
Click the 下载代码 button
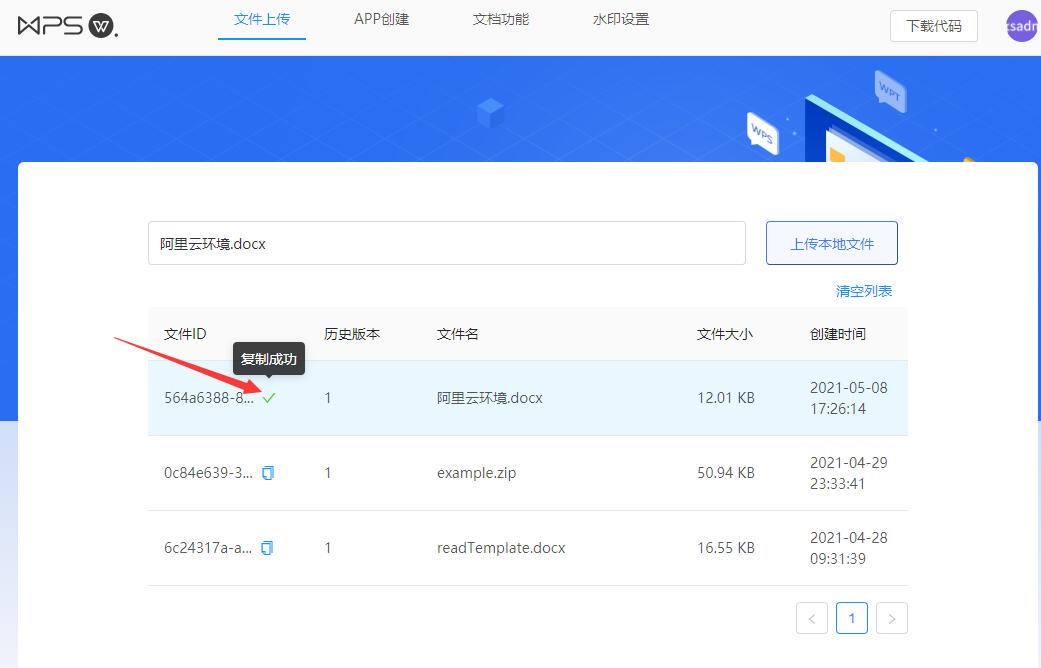[x=933, y=26]
